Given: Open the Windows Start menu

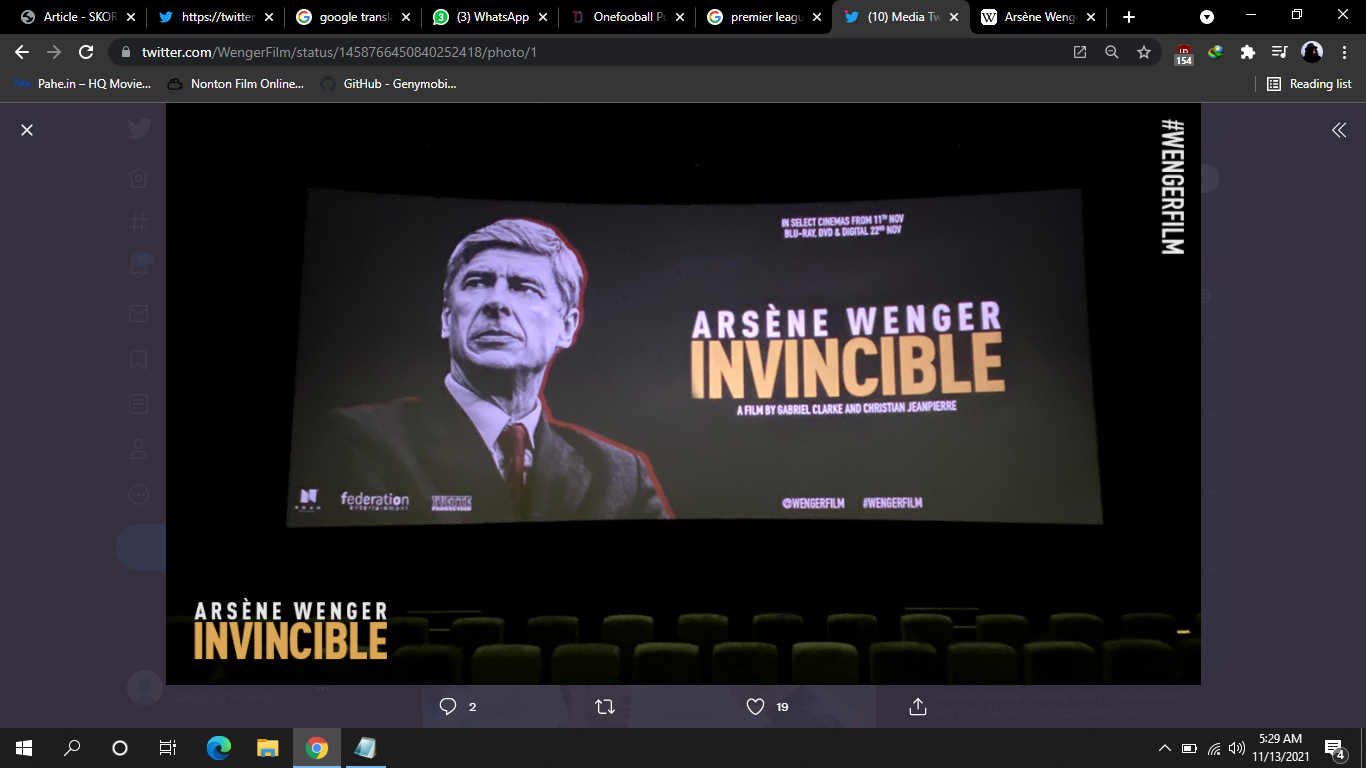Looking at the screenshot, I should pyautogui.click(x=24, y=748).
